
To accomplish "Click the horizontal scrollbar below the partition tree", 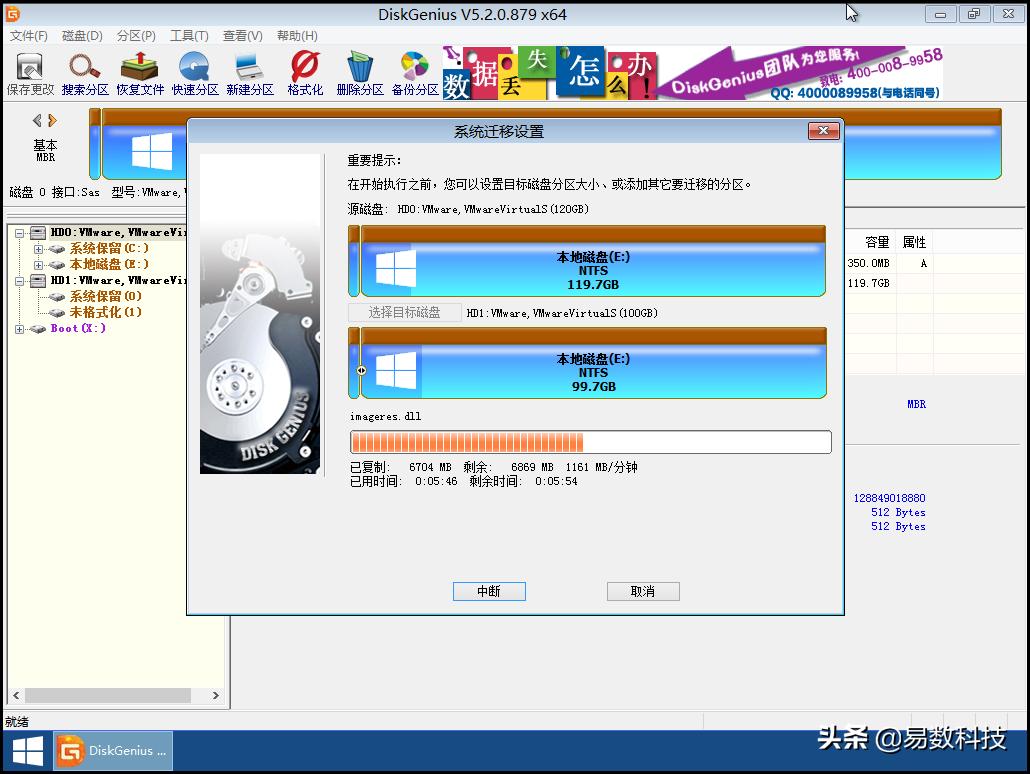I will pos(110,695).
